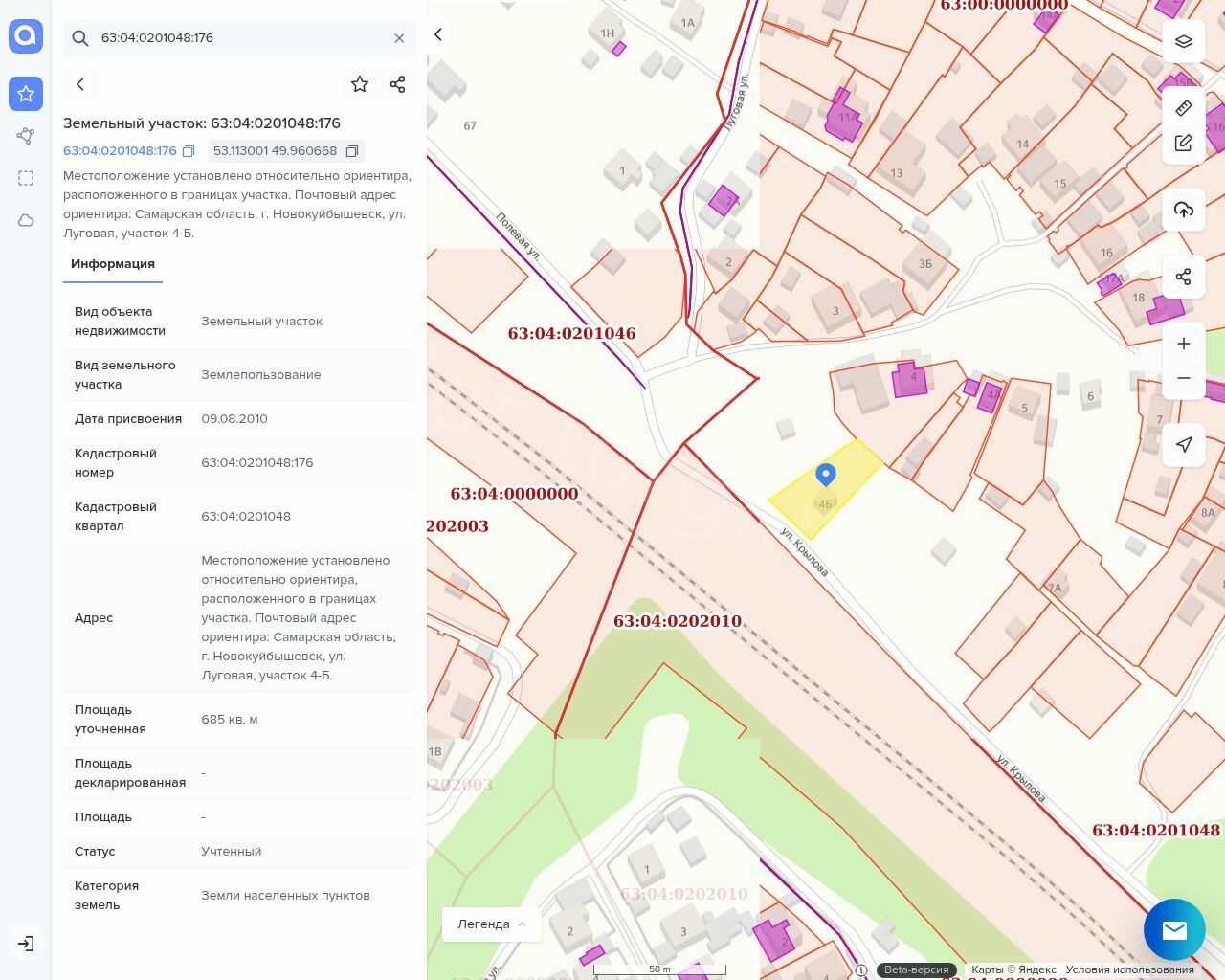Screen dimensions: 1225x980
Task: Click the cloud upload icon on map
Action: click(1184, 210)
